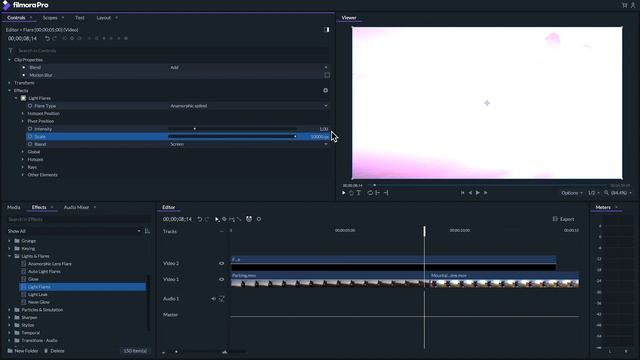
Task: Switch to the Layout tab
Action: (104, 18)
